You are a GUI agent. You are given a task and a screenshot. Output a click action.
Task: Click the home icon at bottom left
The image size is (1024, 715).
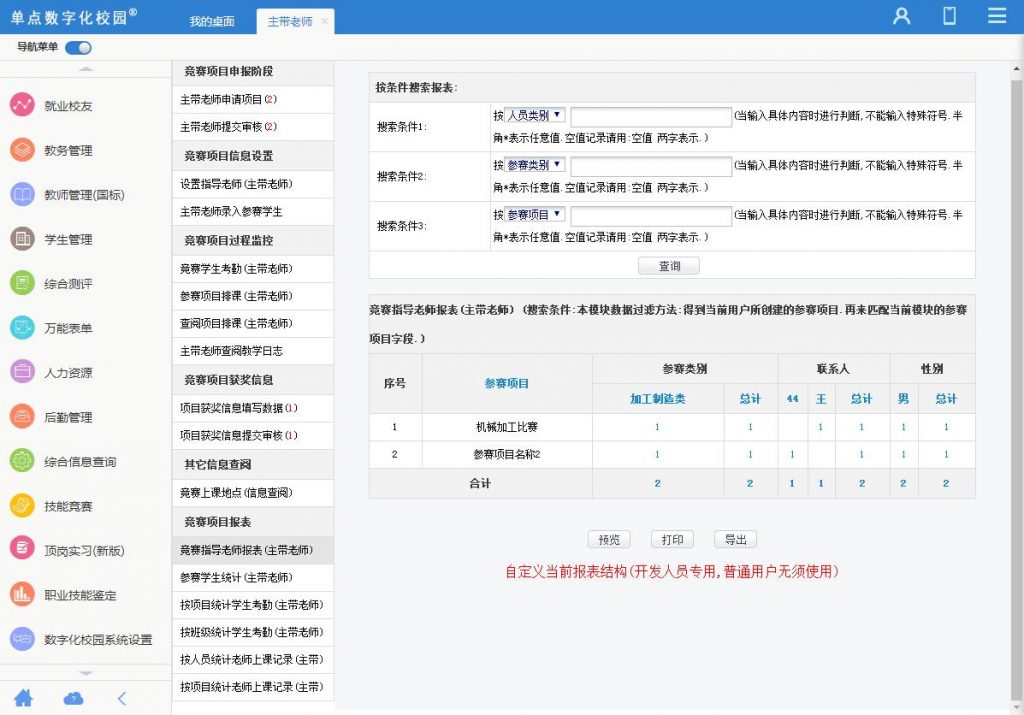click(23, 698)
